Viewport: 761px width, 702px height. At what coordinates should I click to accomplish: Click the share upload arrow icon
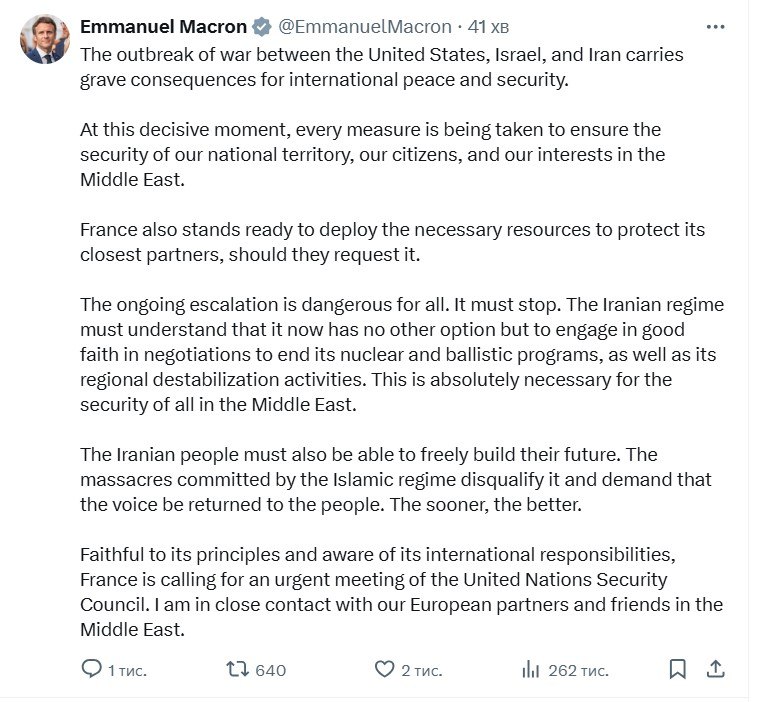click(715, 669)
